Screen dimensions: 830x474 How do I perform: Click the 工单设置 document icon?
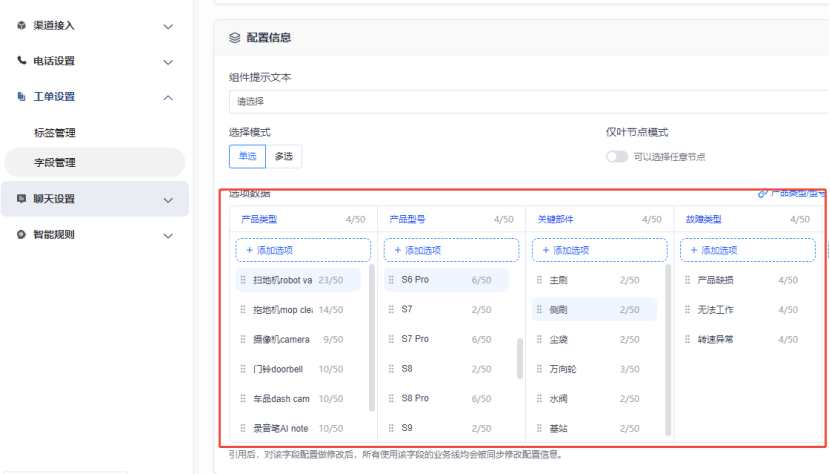point(21,96)
